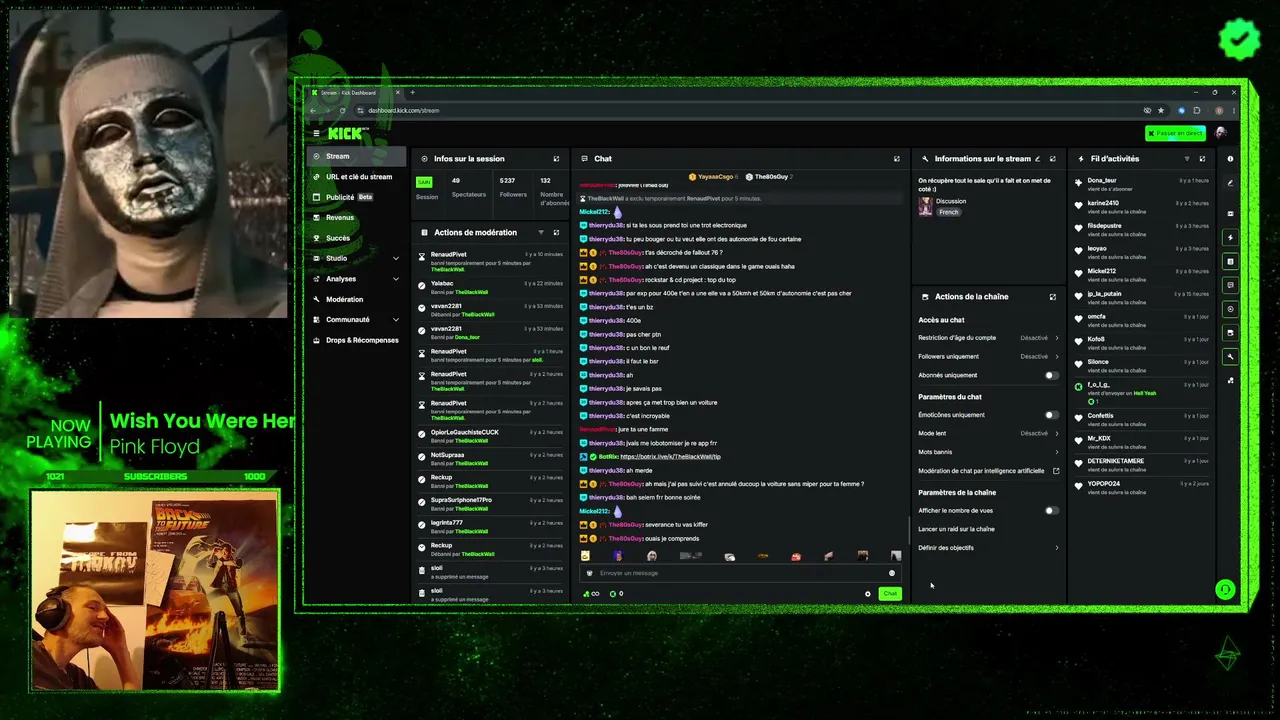Click Yalabac in moderation actions
This screenshot has width=1280, height=720.
tap(442, 284)
